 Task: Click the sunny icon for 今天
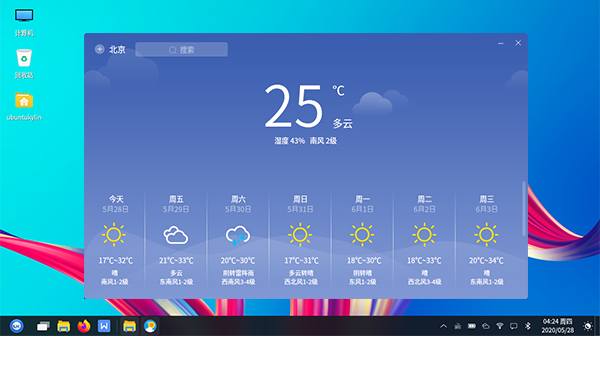[x=114, y=234]
